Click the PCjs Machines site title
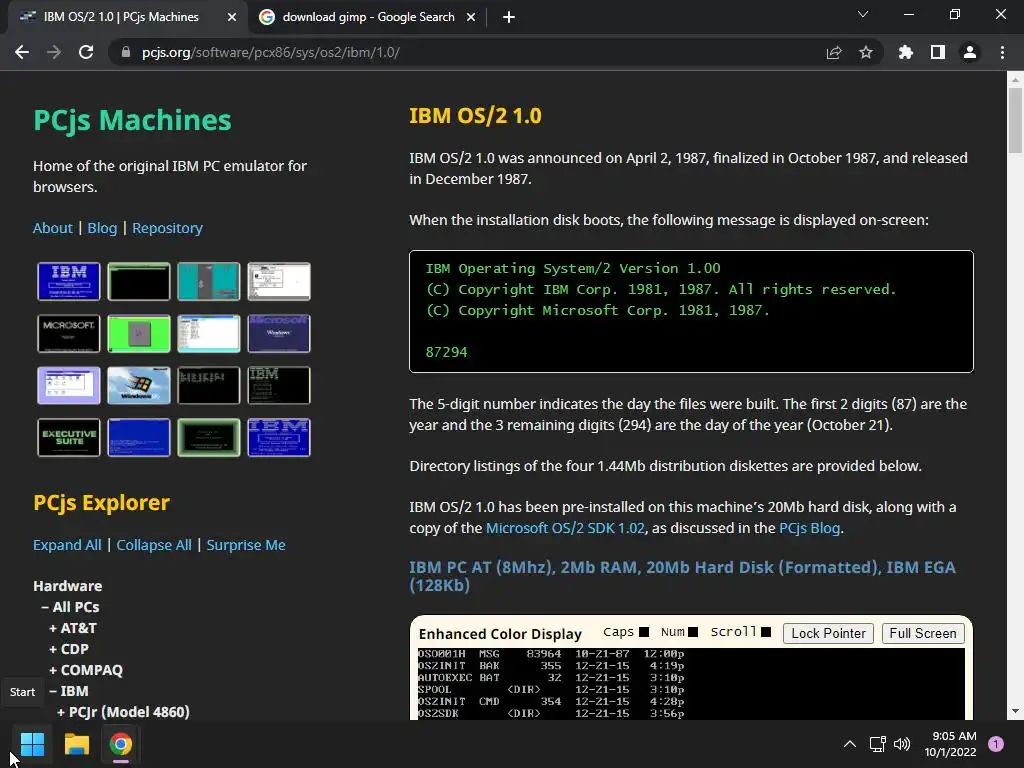 pos(133,120)
